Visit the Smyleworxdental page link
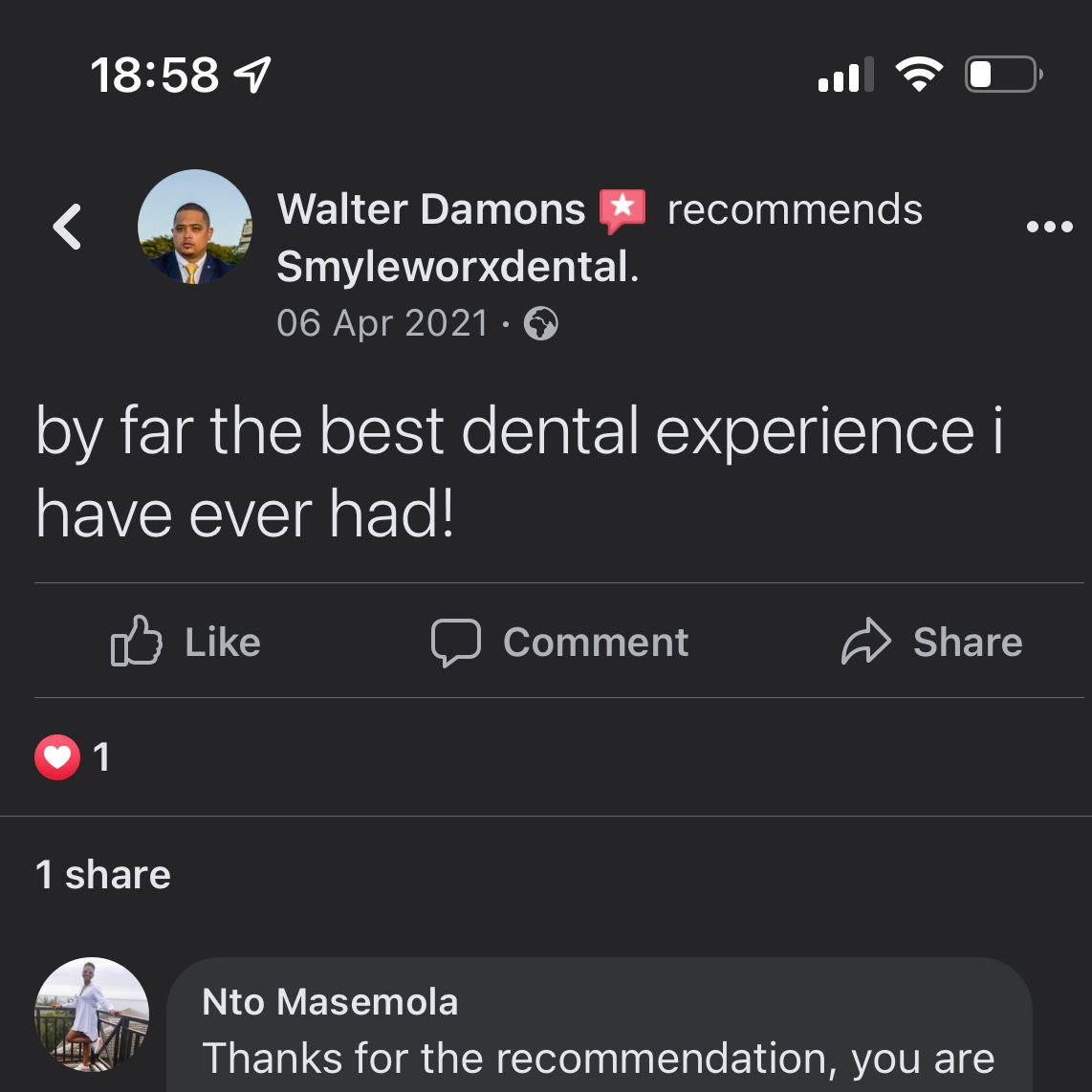The width and height of the screenshot is (1092, 1092). [x=452, y=268]
